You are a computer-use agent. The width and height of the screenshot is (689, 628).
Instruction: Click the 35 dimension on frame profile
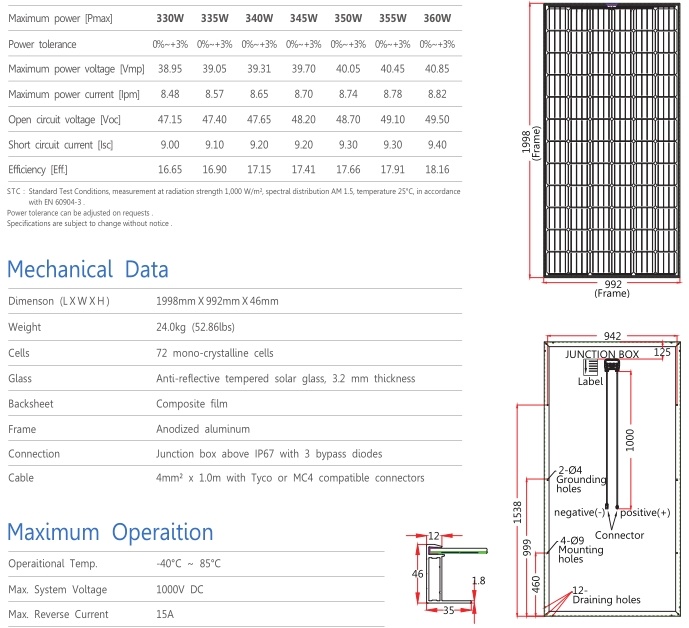[448, 610]
